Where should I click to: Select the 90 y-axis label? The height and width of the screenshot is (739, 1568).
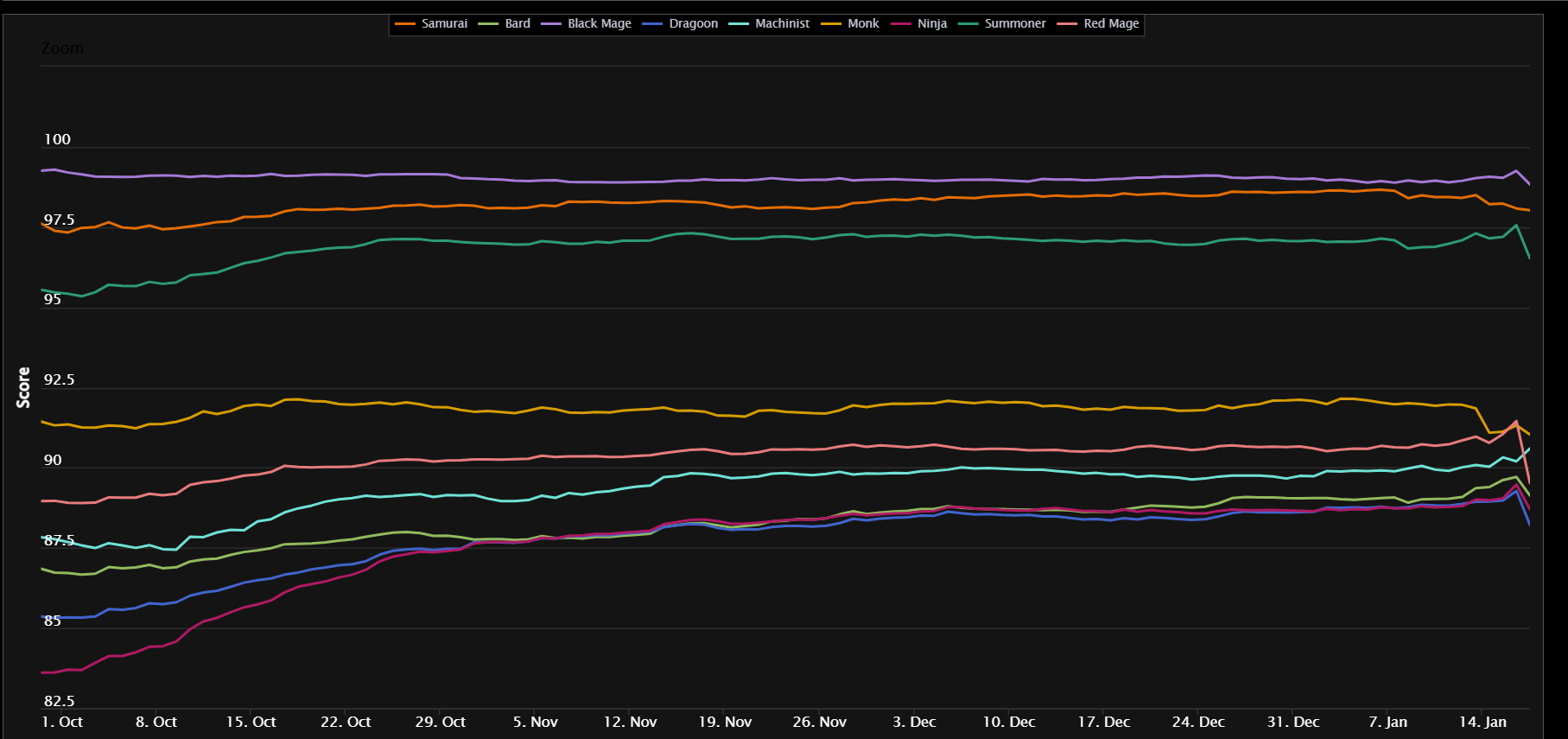point(53,460)
